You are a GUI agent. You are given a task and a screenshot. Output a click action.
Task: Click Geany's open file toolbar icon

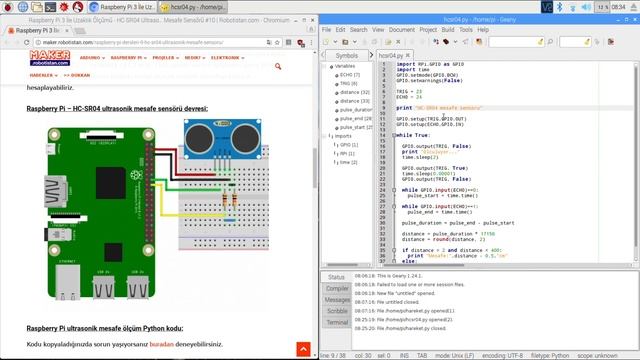click(345, 42)
